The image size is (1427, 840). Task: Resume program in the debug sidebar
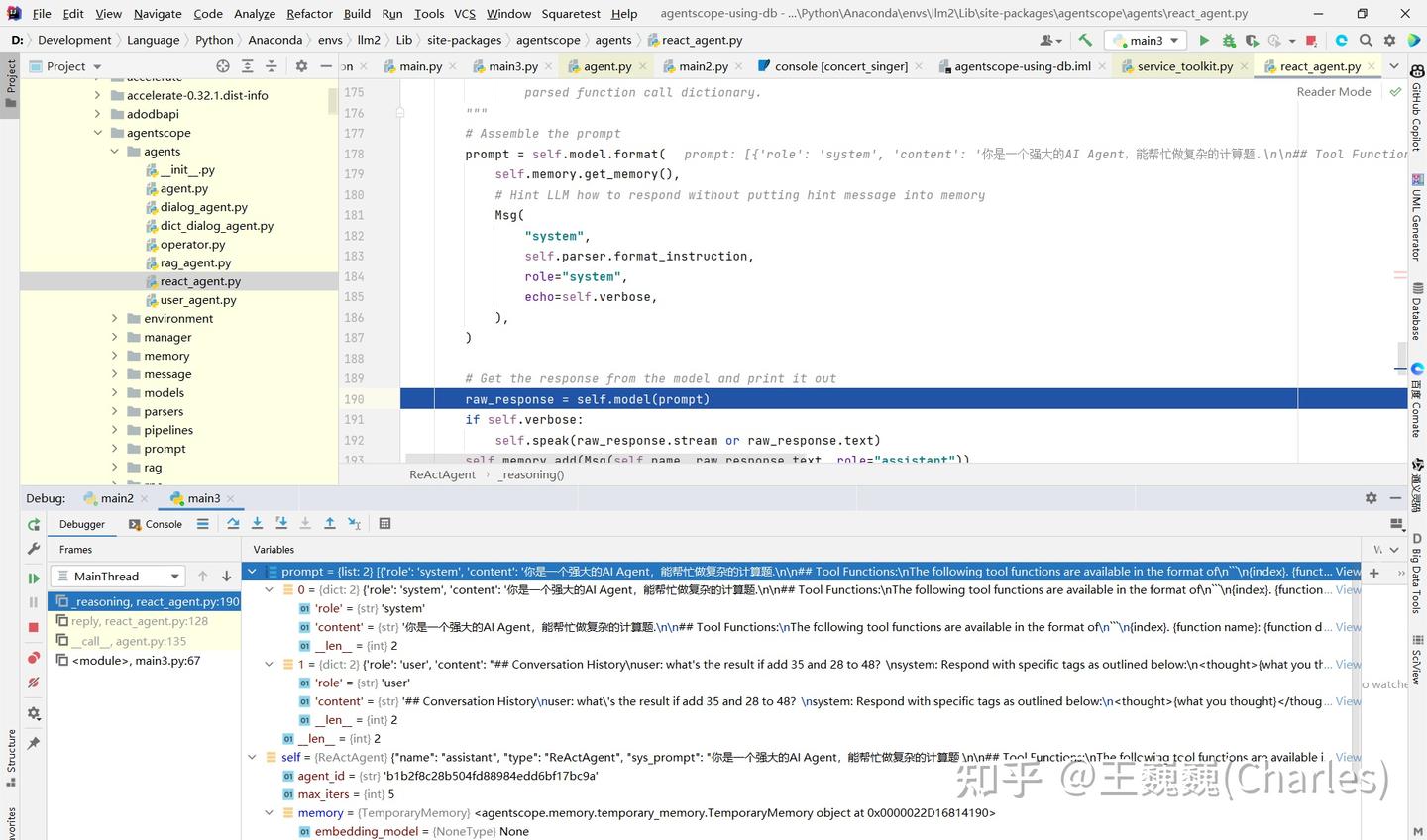34,577
